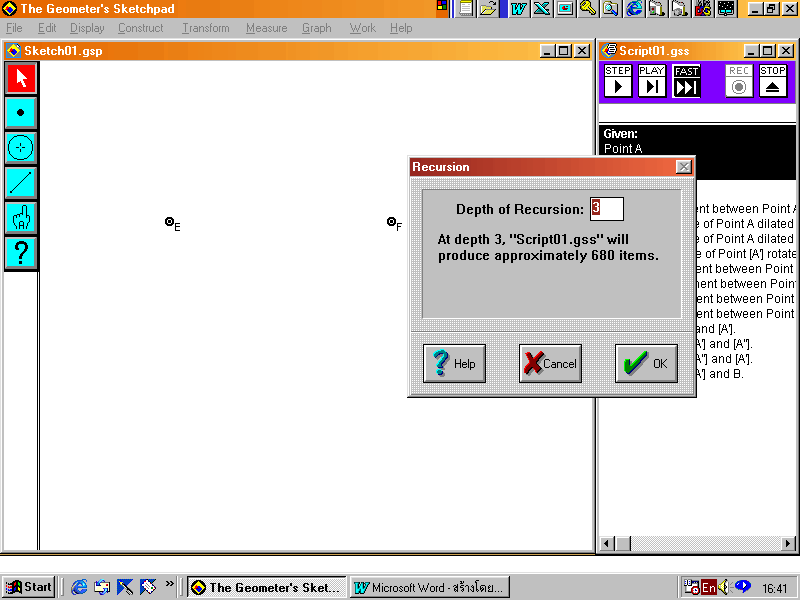Cancel the Recursion dialog
The image size is (800, 600).
click(x=550, y=363)
